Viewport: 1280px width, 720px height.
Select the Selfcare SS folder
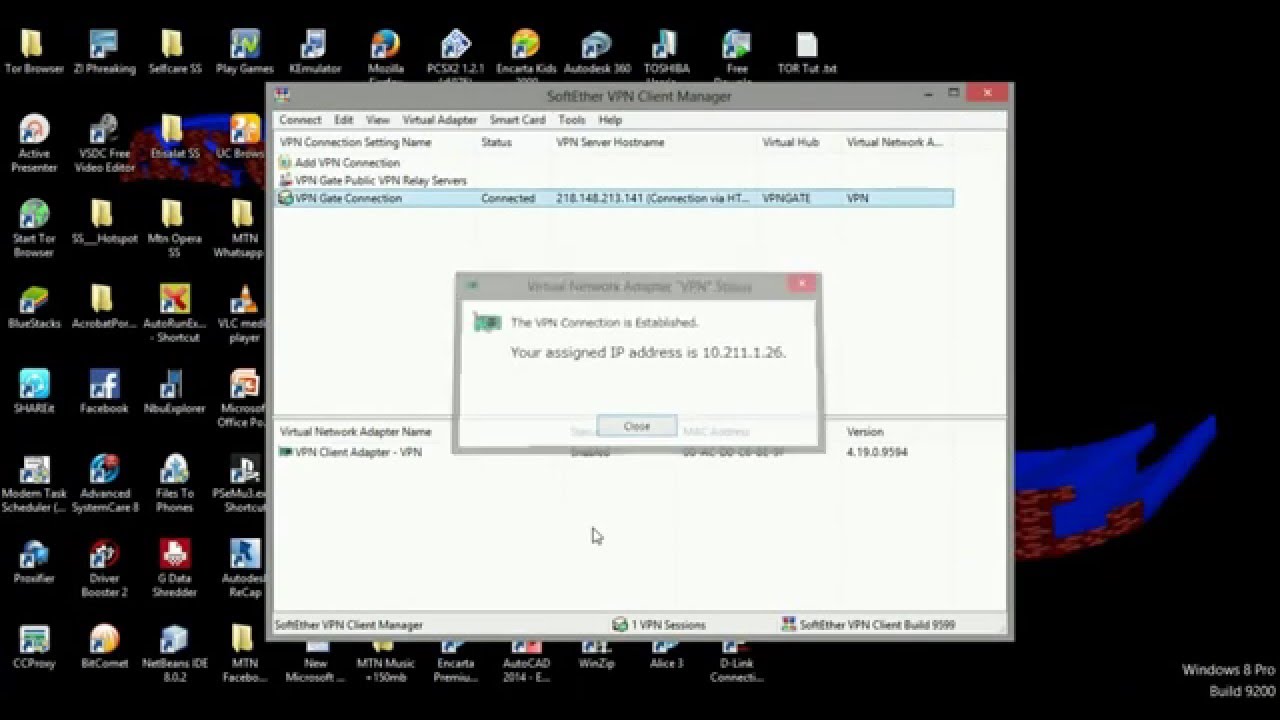pos(174,53)
